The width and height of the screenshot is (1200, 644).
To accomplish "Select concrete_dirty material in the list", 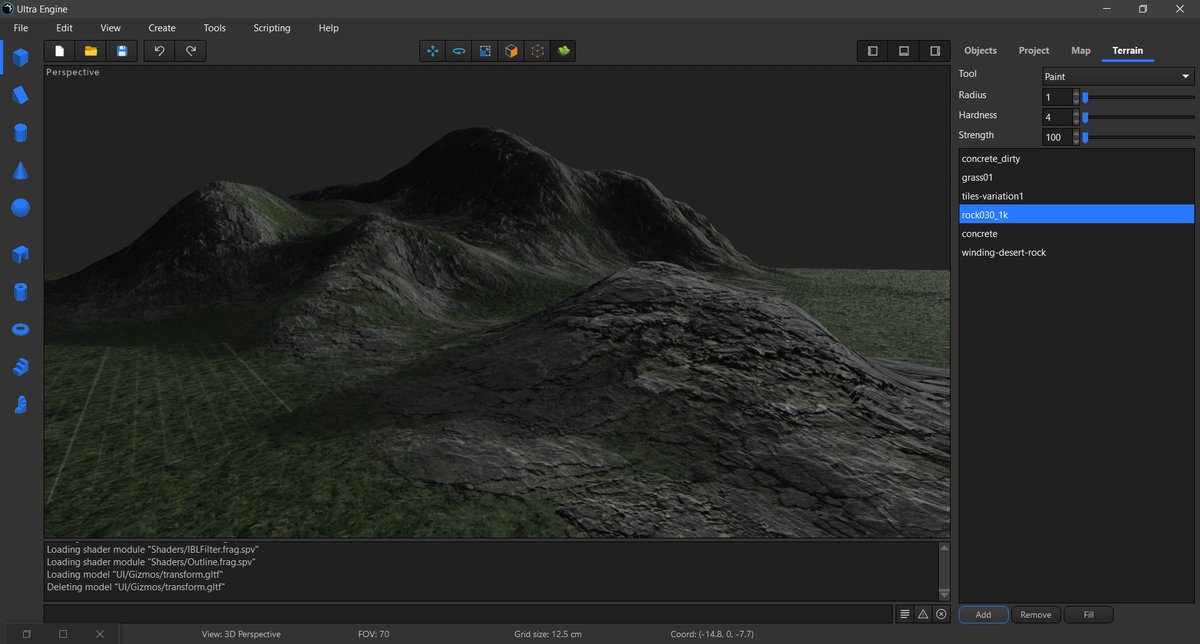I will pyautogui.click(x=1076, y=158).
